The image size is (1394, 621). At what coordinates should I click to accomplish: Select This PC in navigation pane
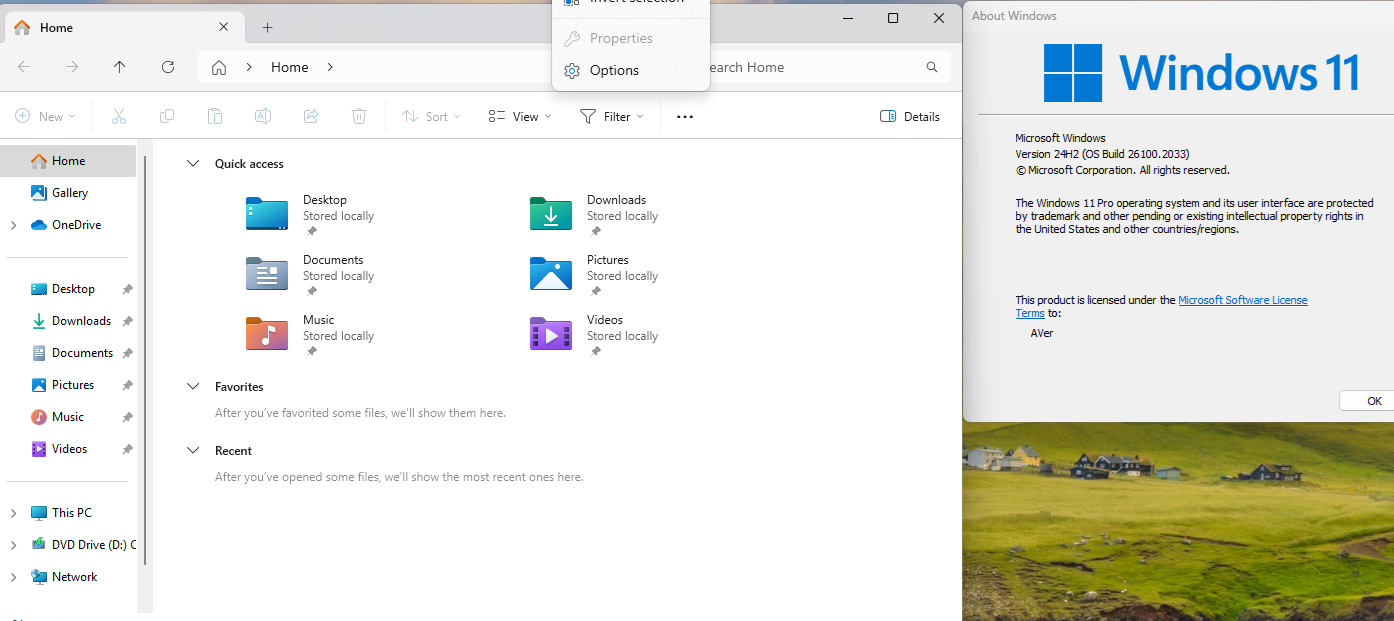[x=69, y=513]
